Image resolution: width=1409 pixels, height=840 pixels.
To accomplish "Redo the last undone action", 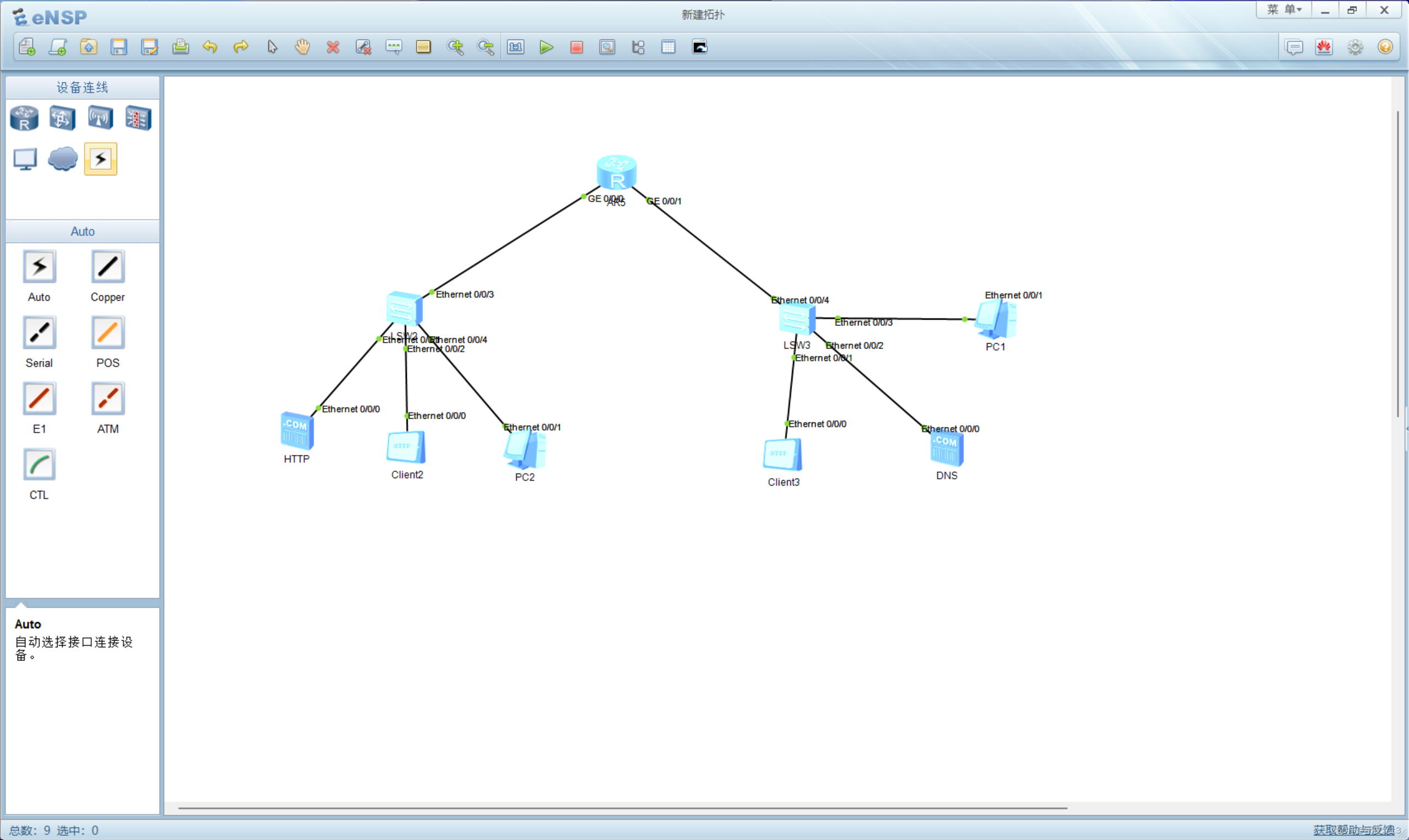I will [241, 47].
